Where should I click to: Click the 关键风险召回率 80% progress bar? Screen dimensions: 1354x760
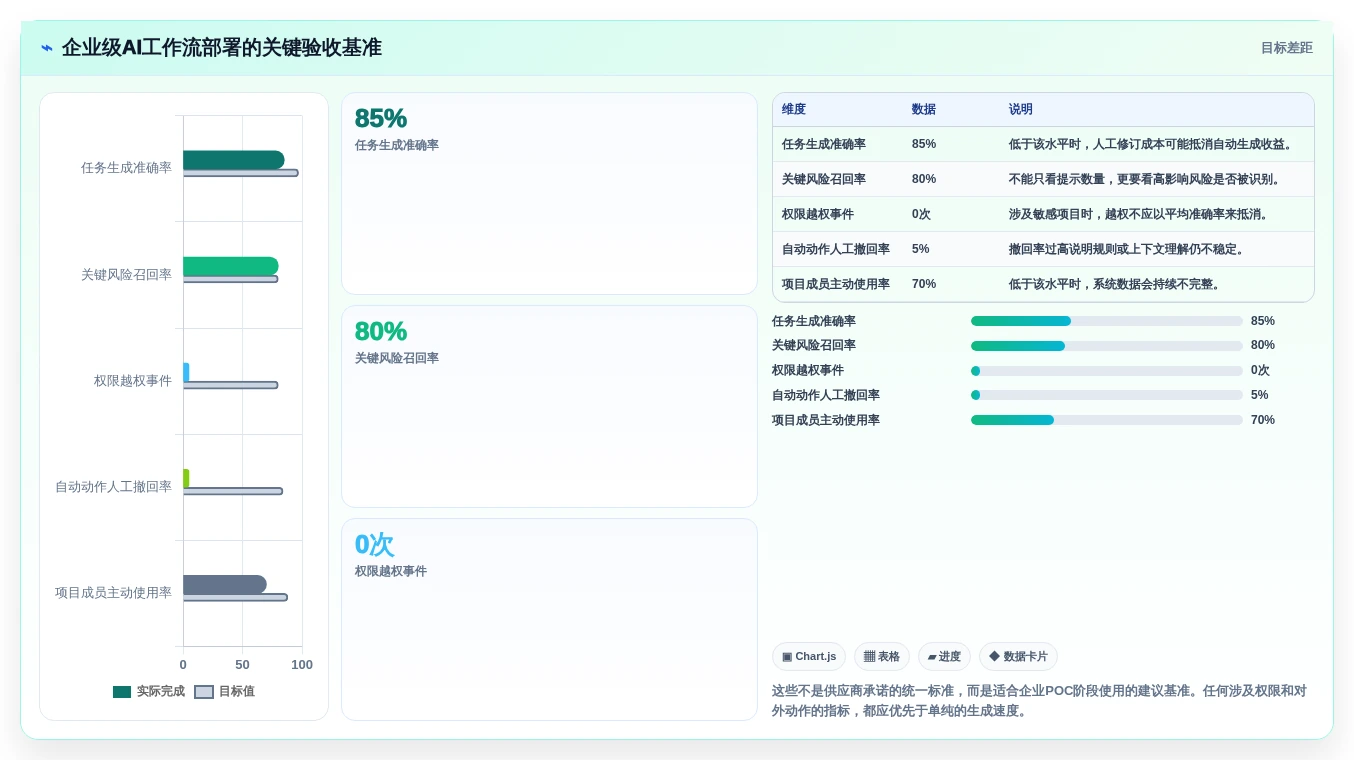[x=1107, y=346]
